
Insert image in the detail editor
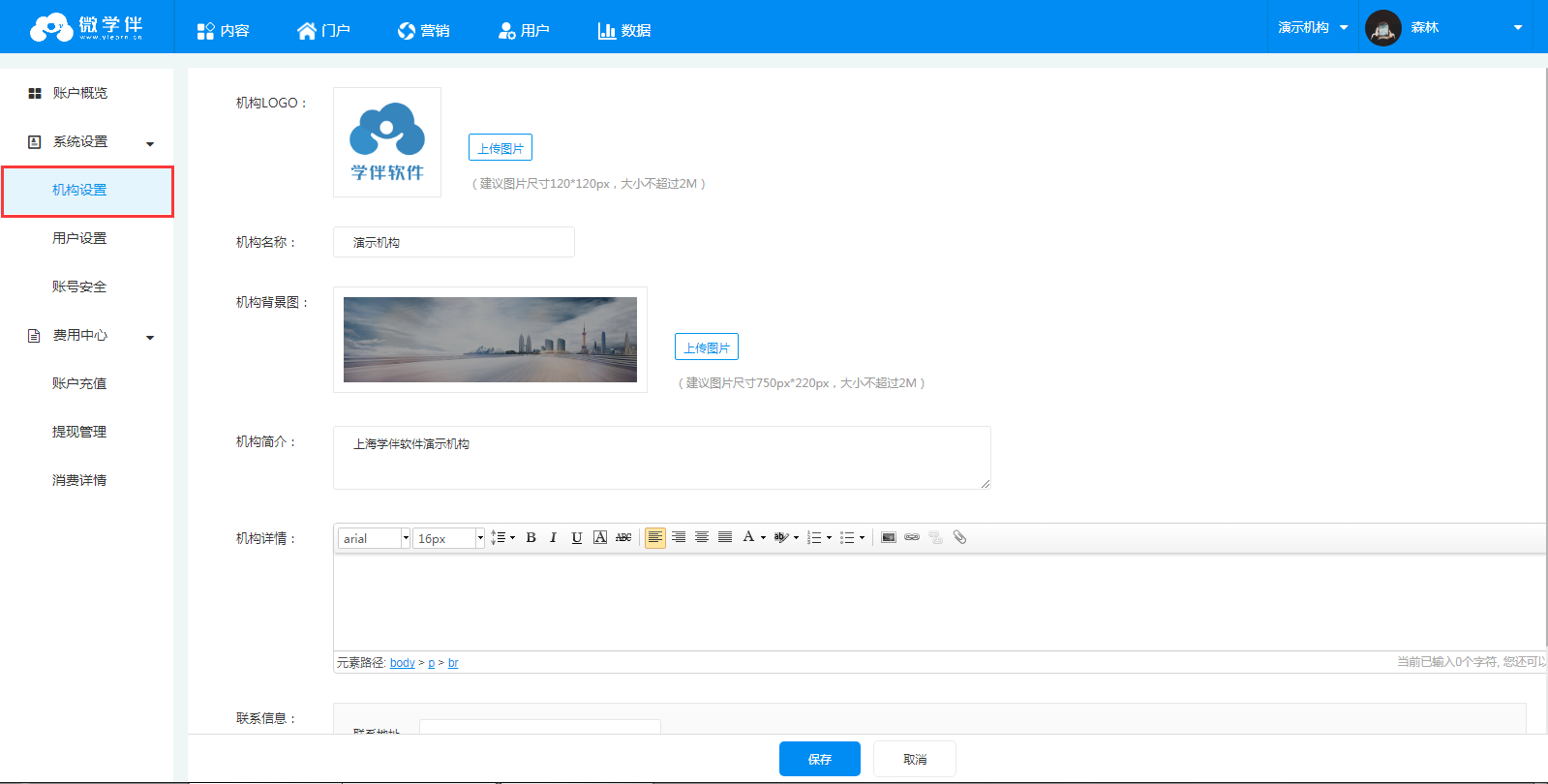click(x=888, y=537)
